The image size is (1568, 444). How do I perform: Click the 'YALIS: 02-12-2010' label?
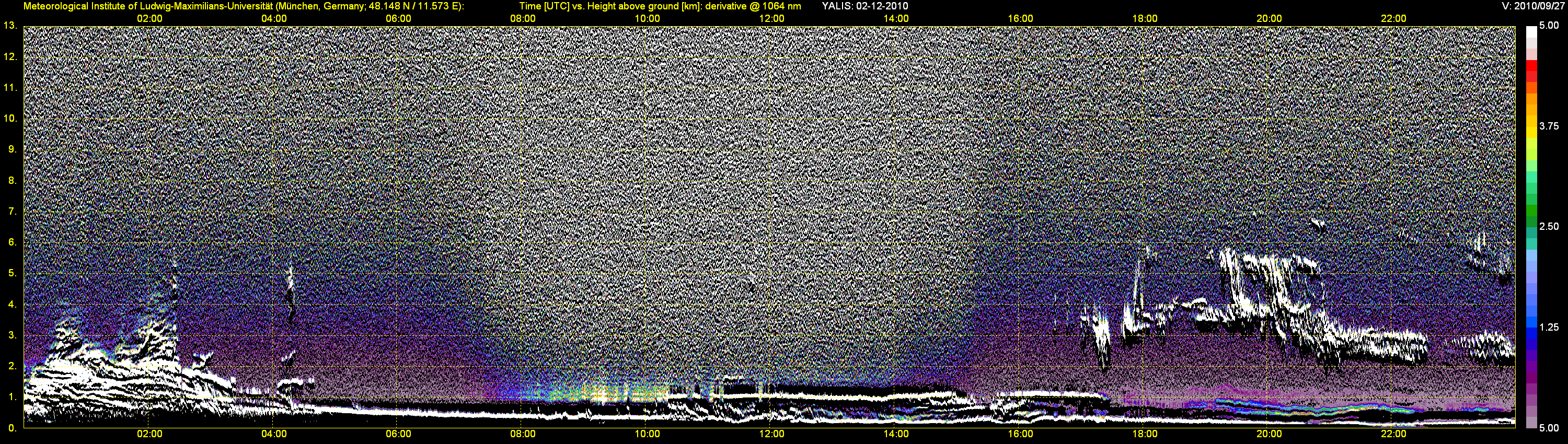point(865,6)
